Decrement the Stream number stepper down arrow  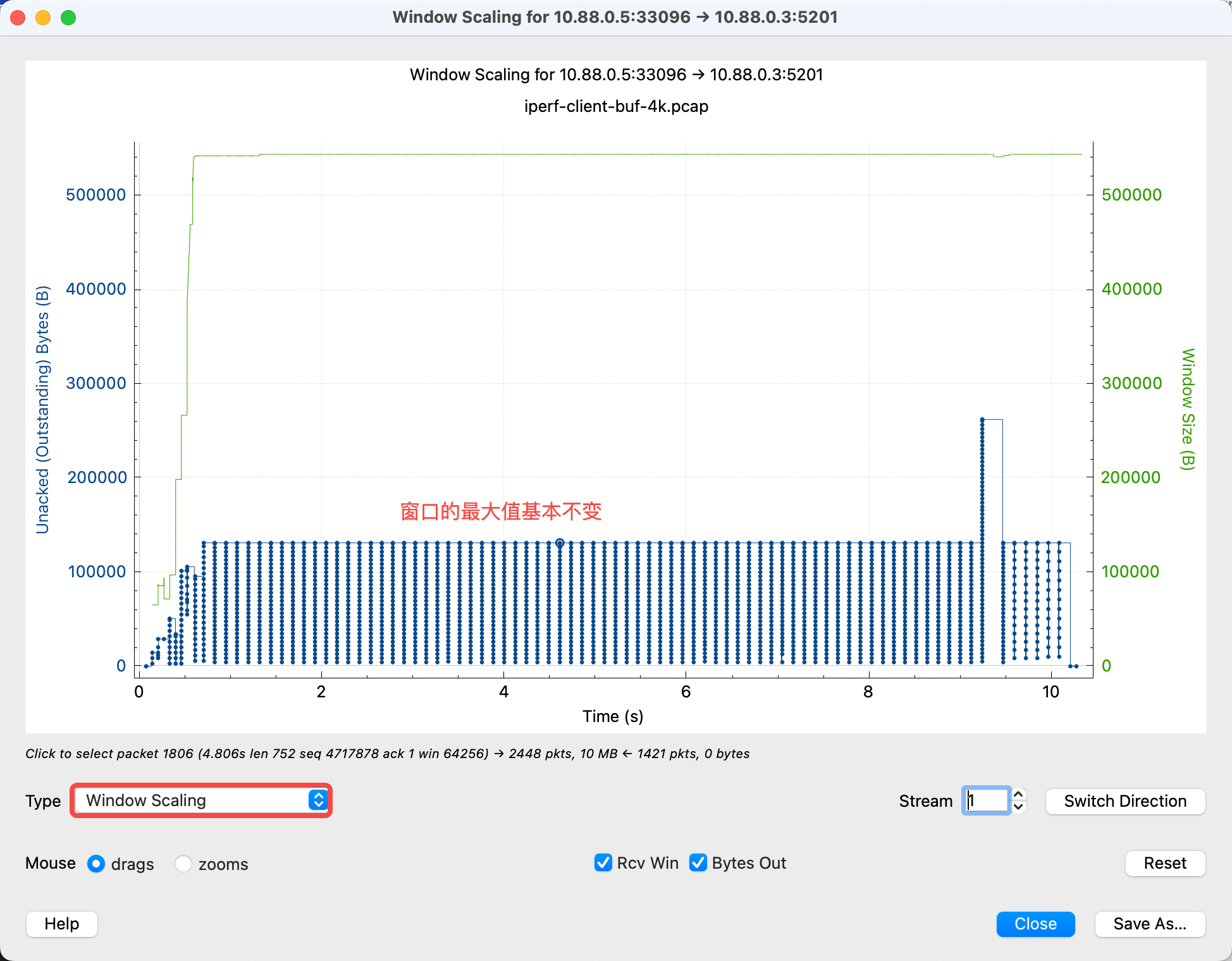pos(1018,807)
